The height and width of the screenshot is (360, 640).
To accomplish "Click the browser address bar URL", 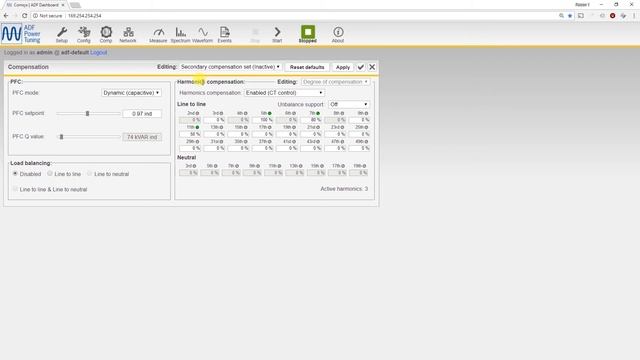I will (84, 16).
